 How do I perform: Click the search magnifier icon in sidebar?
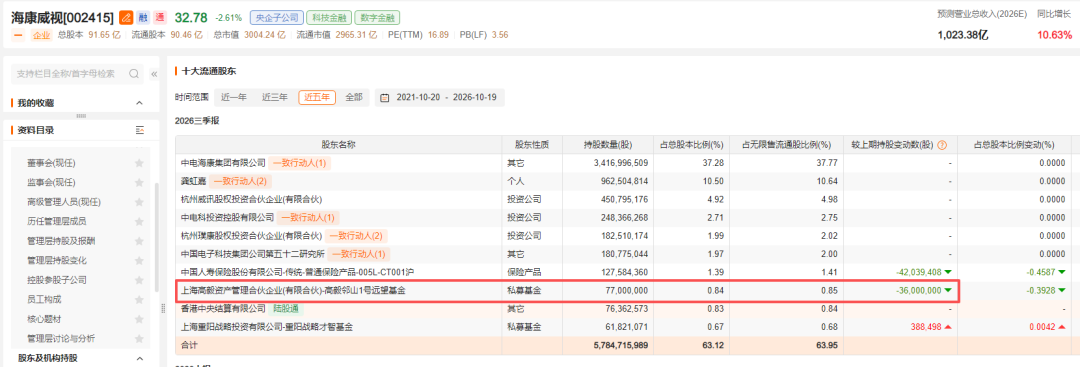(134, 74)
